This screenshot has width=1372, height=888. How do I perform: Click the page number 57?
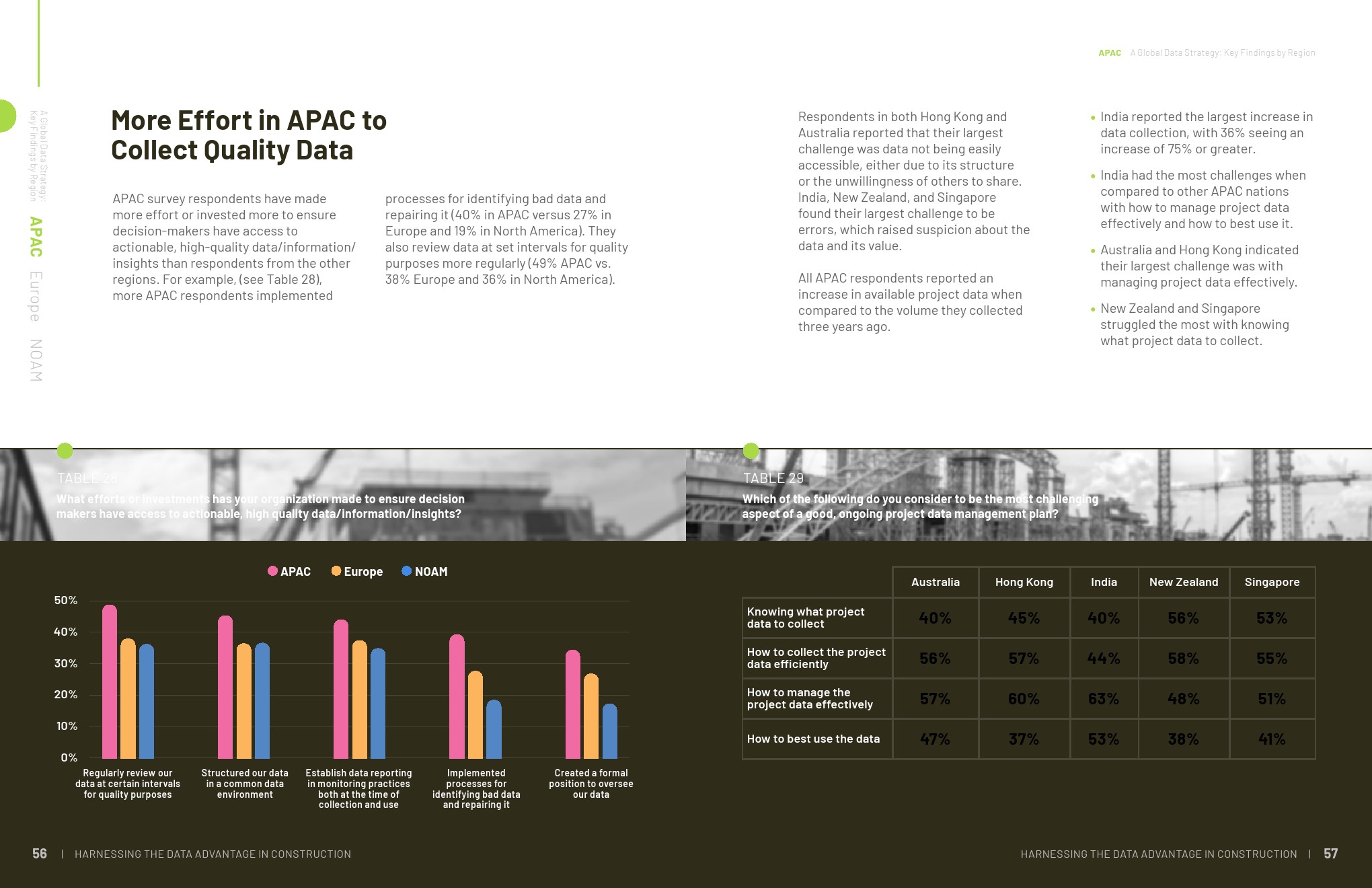coord(1330,854)
